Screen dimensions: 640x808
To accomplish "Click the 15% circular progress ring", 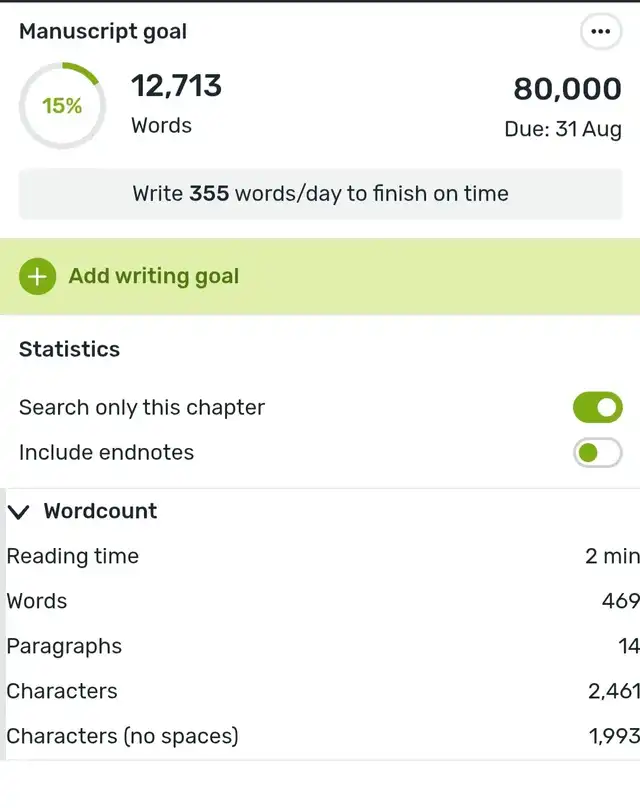I will (x=62, y=105).
